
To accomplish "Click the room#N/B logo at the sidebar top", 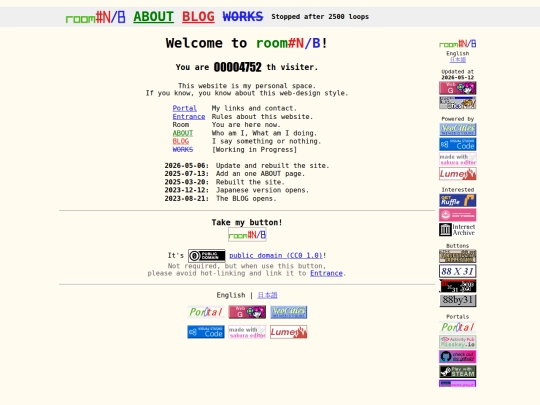I will click(458, 44).
